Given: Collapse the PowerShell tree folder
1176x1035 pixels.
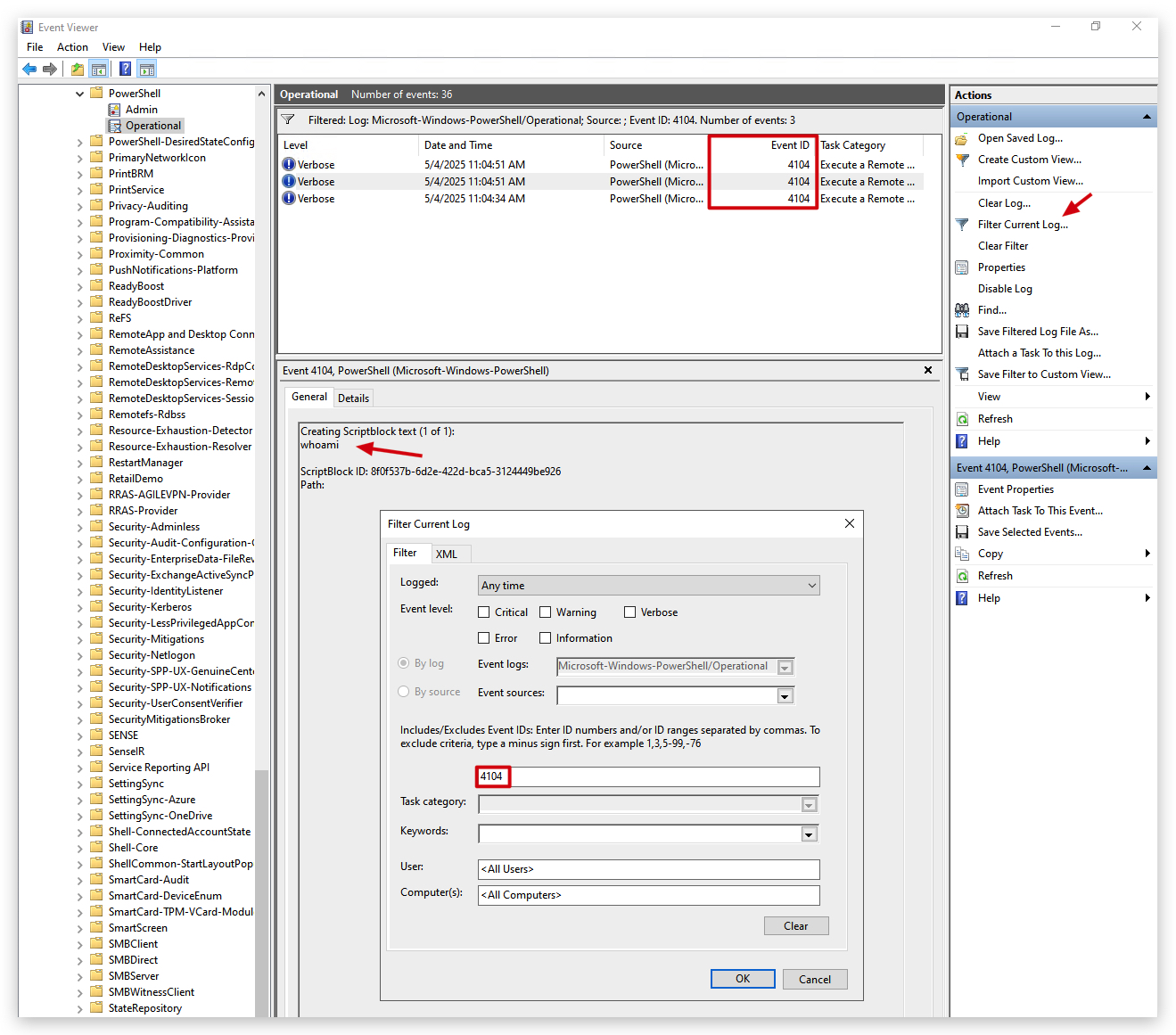Looking at the screenshot, I should pyautogui.click(x=80, y=94).
